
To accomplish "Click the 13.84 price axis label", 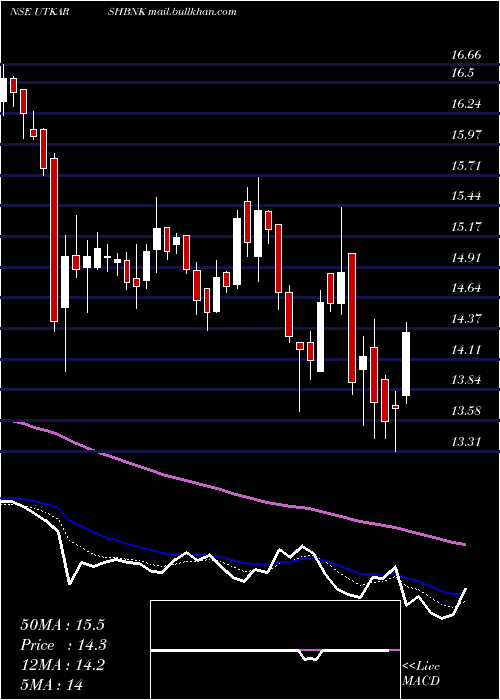I will point(466,380).
